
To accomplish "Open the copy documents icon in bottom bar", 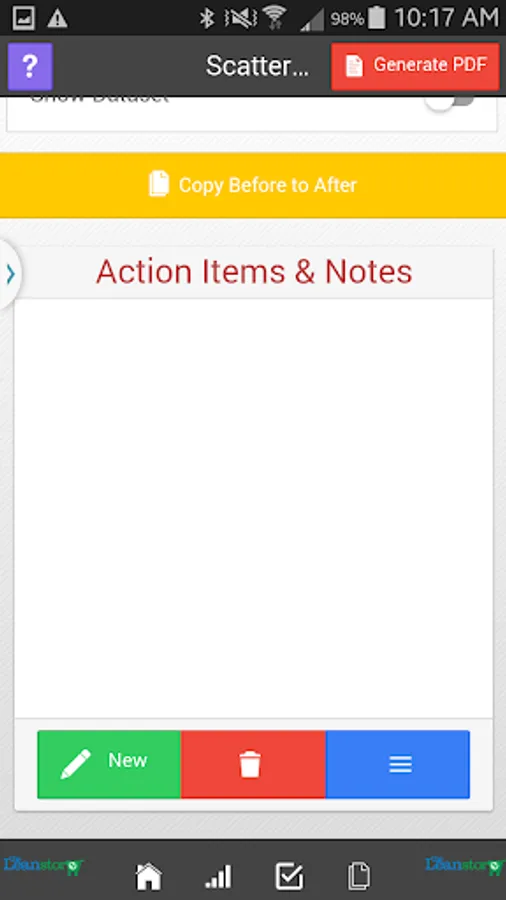I will (359, 876).
